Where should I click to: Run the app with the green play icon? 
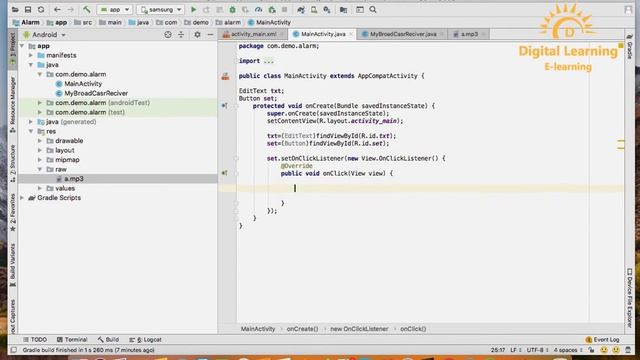[193, 9]
